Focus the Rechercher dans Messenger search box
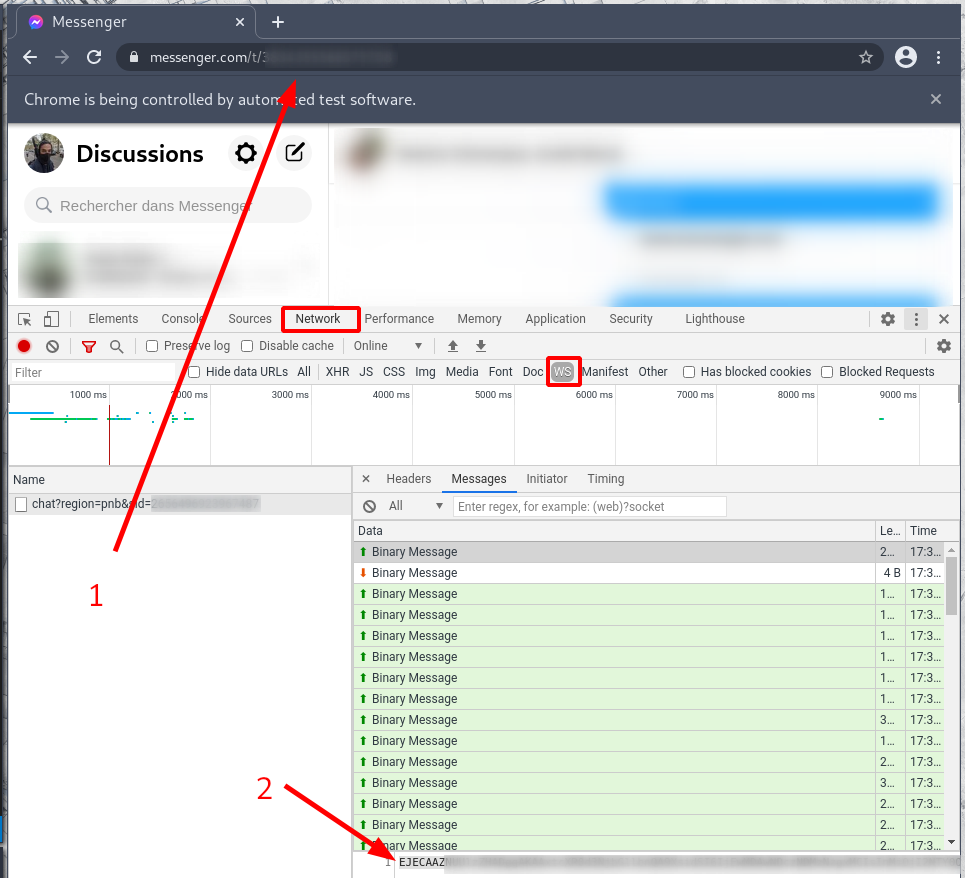965x878 pixels. [x=167, y=206]
